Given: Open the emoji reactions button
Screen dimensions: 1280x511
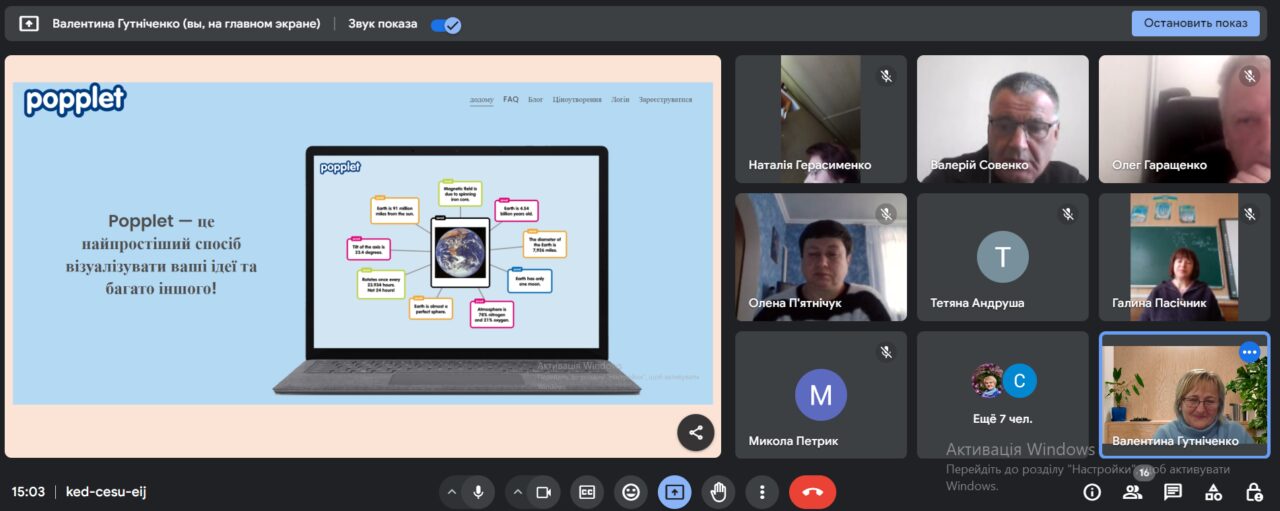Looking at the screenshot, I should 631,492.
